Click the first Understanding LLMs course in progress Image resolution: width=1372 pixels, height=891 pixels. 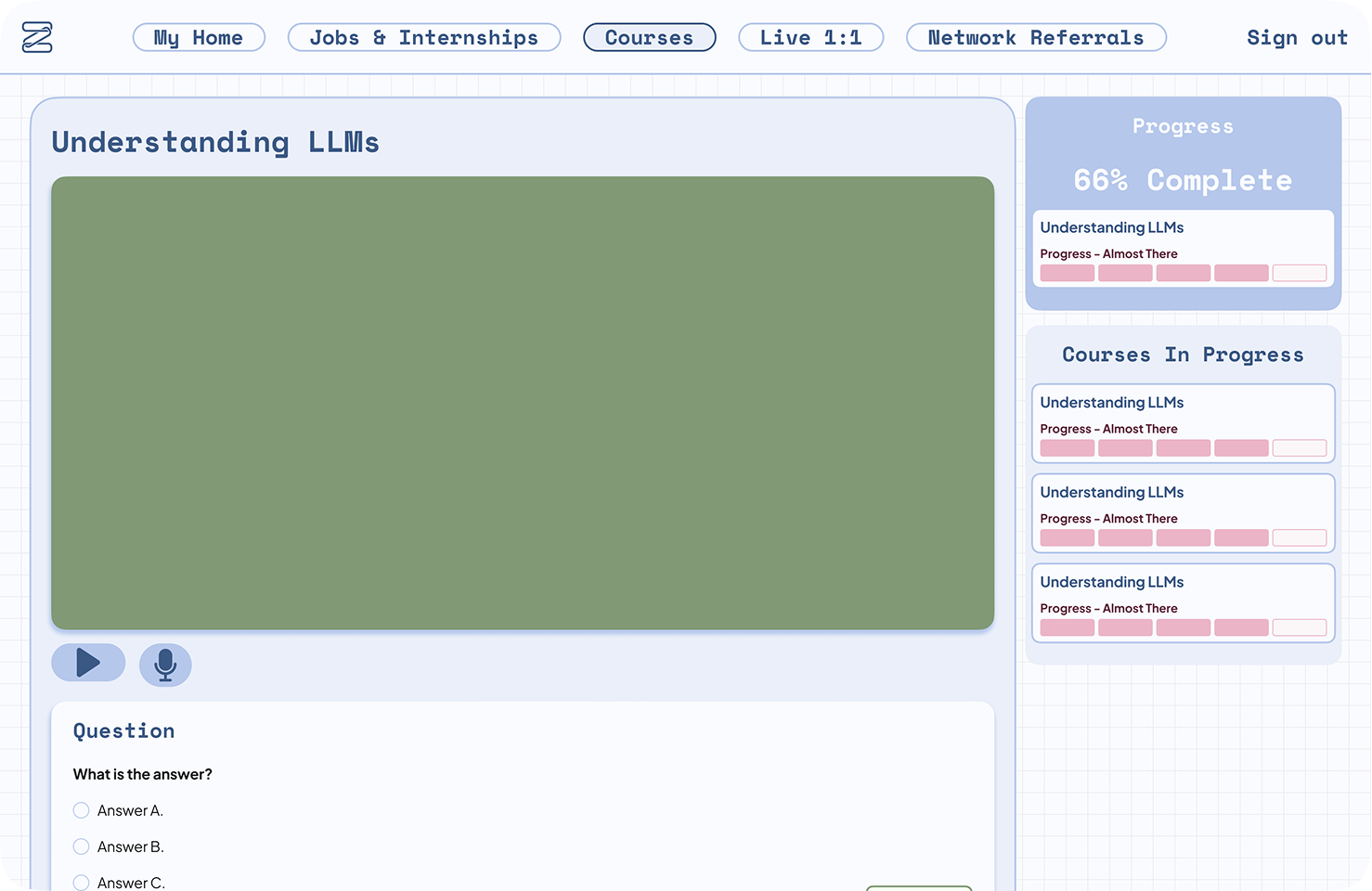1183,423
